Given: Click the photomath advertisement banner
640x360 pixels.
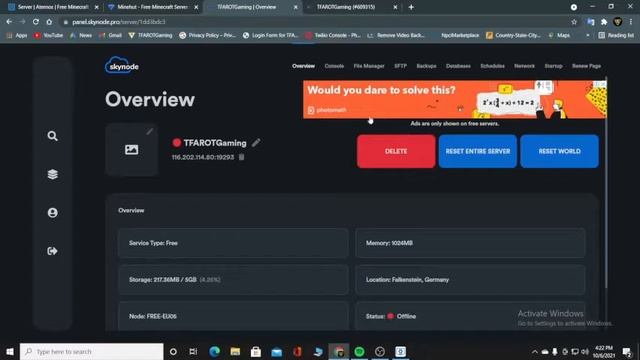Looking at the screenshot, I should 455,100.
